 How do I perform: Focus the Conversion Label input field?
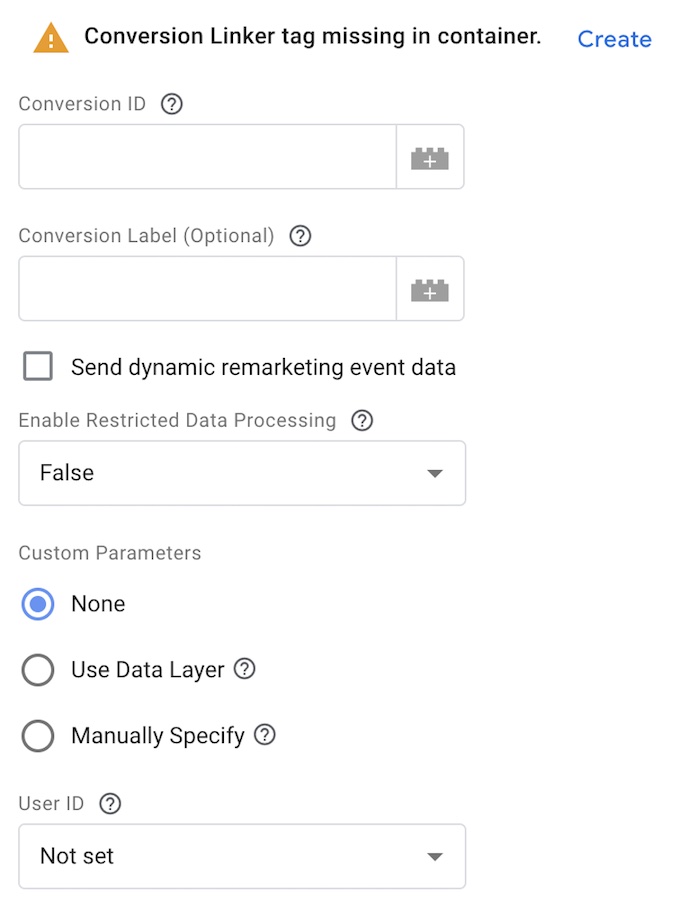click(207, 290)
